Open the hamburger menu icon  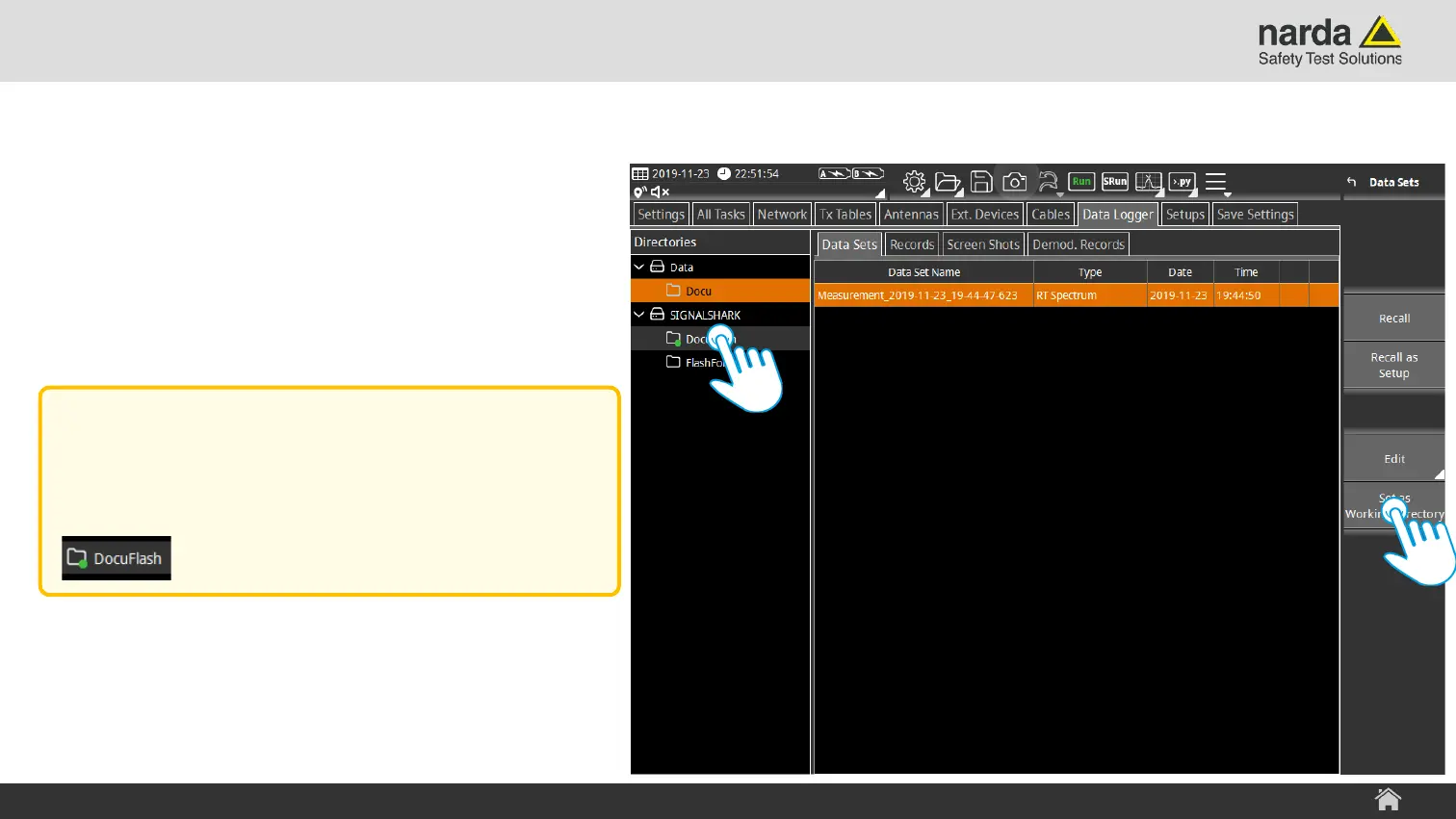coord(1216,182)
